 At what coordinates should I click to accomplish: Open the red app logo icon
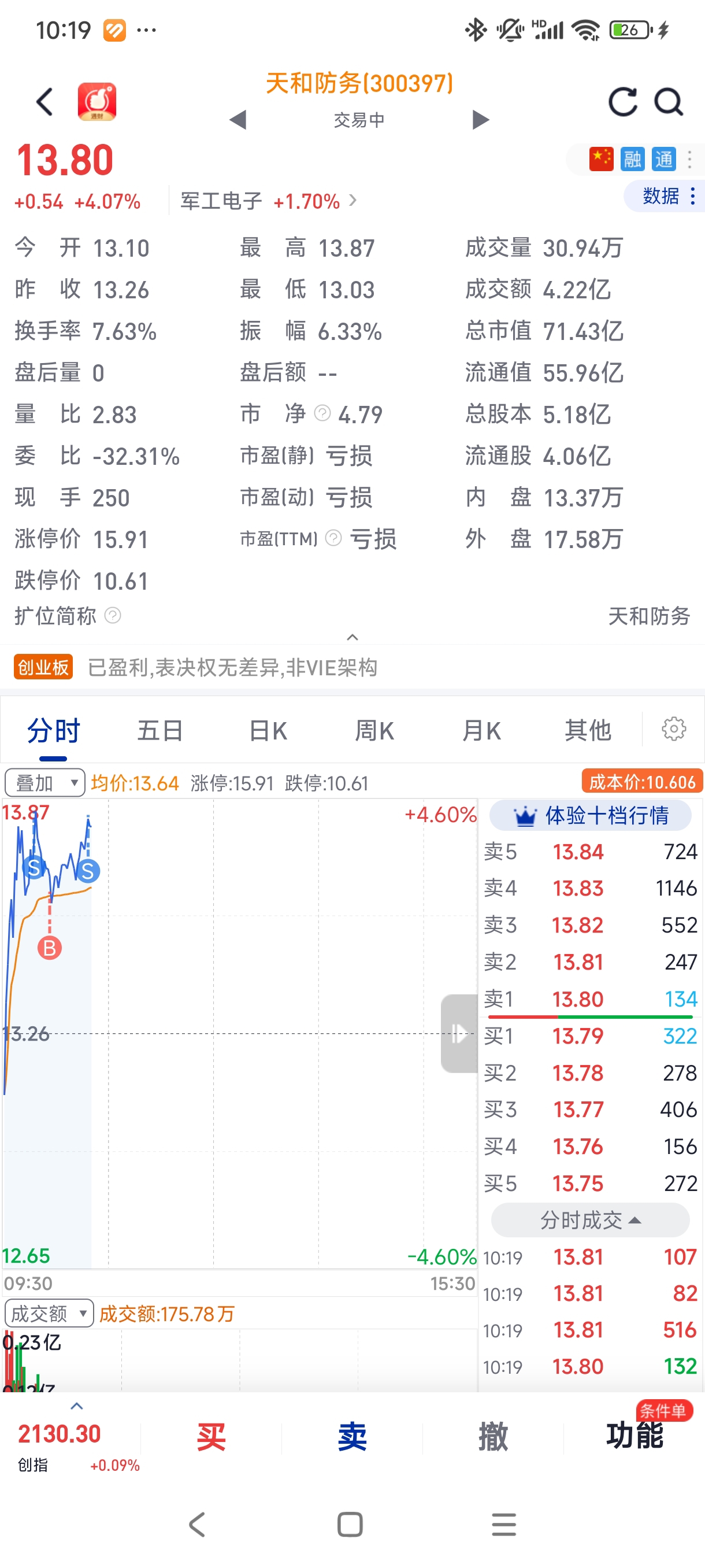[97, 102]
